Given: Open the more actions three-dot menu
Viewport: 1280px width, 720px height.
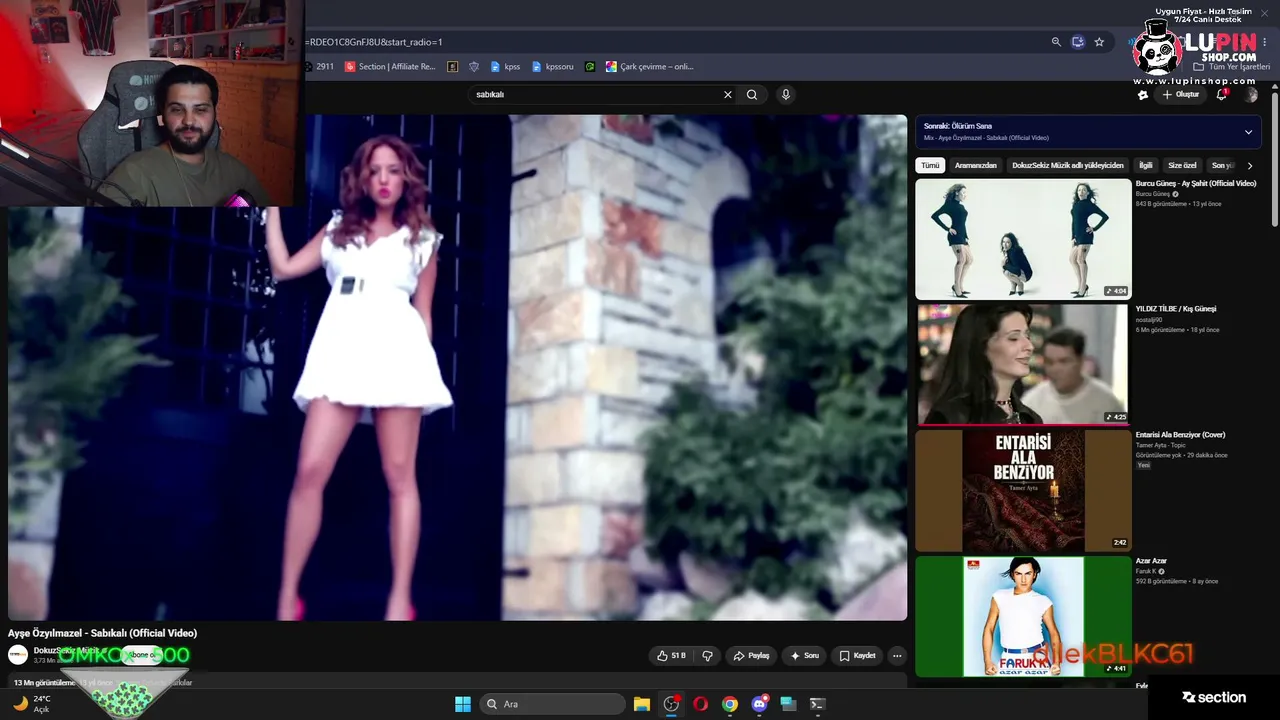Looking at the screenshot, I should pyautogui.click(x=897, y=656).
